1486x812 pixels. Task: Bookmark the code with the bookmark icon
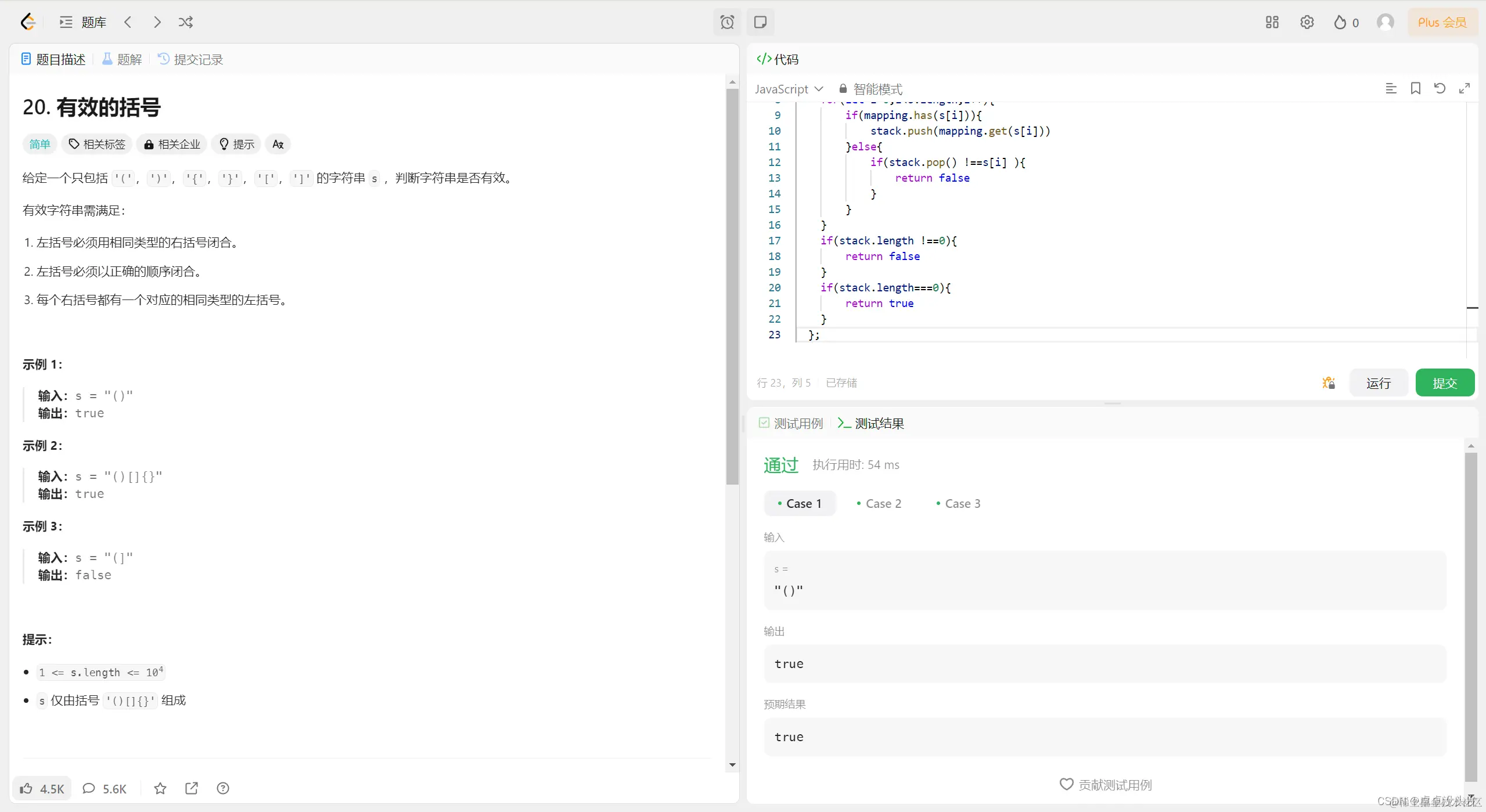(x=1415, y=88)
